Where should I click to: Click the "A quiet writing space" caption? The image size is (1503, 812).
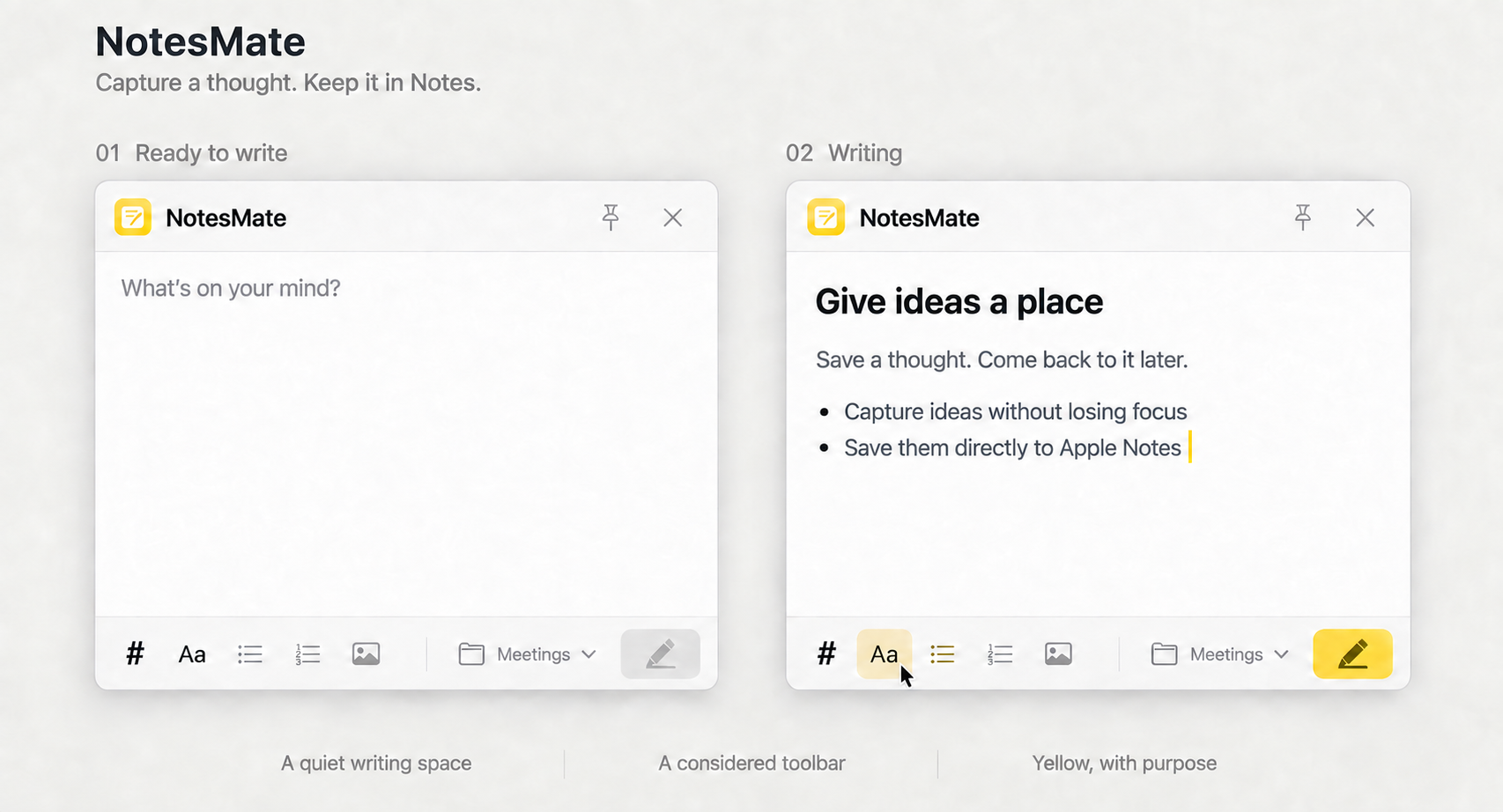[376, 763]
